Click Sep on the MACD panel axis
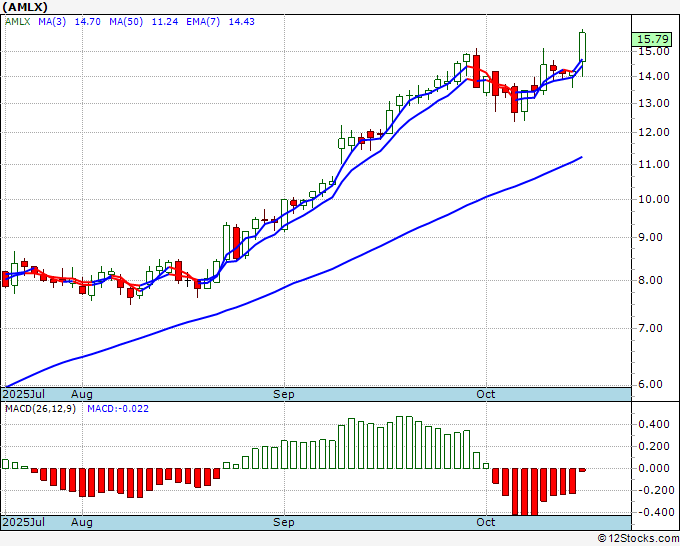This screenshot has width=680, height=546. click(284, 522)
